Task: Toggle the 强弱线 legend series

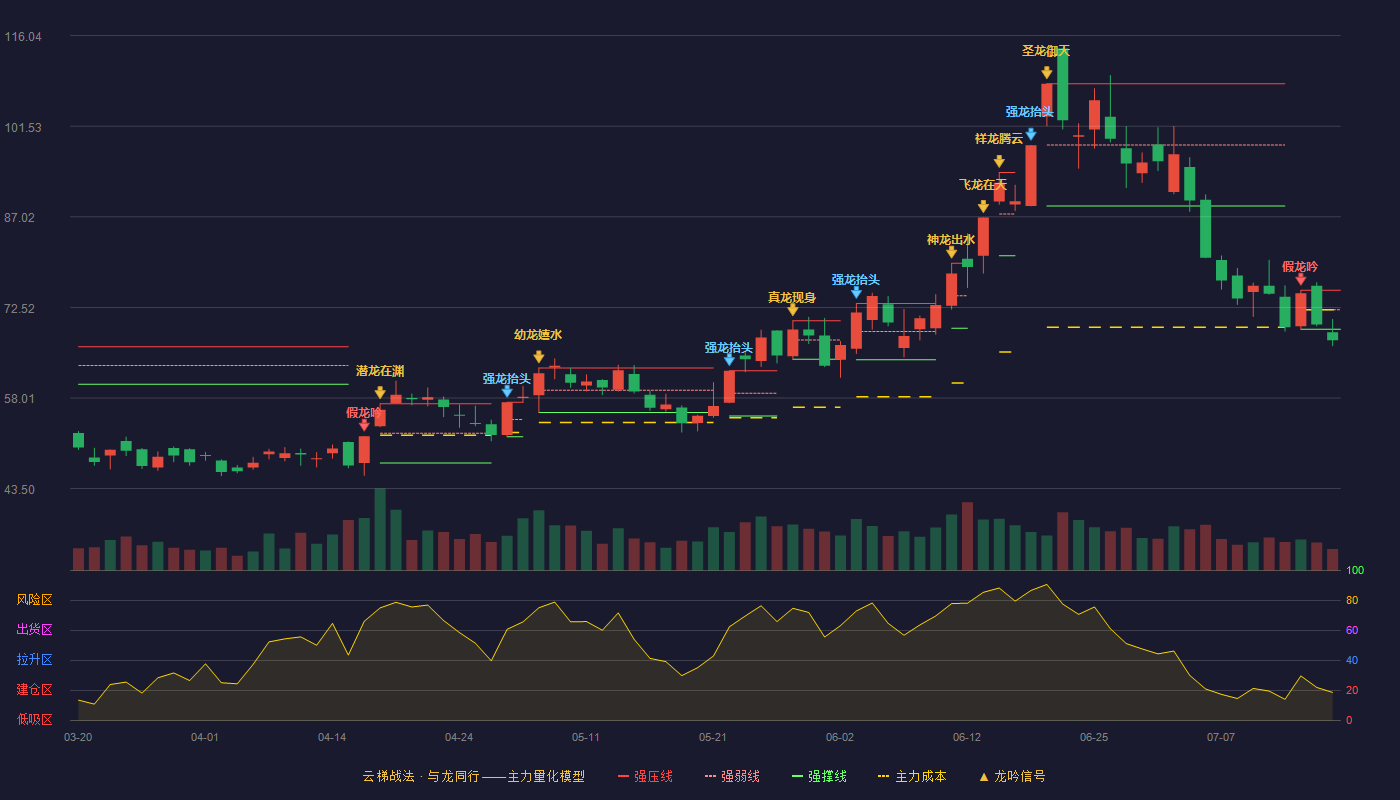Action: pyautogui.click(x=732, y=776)
